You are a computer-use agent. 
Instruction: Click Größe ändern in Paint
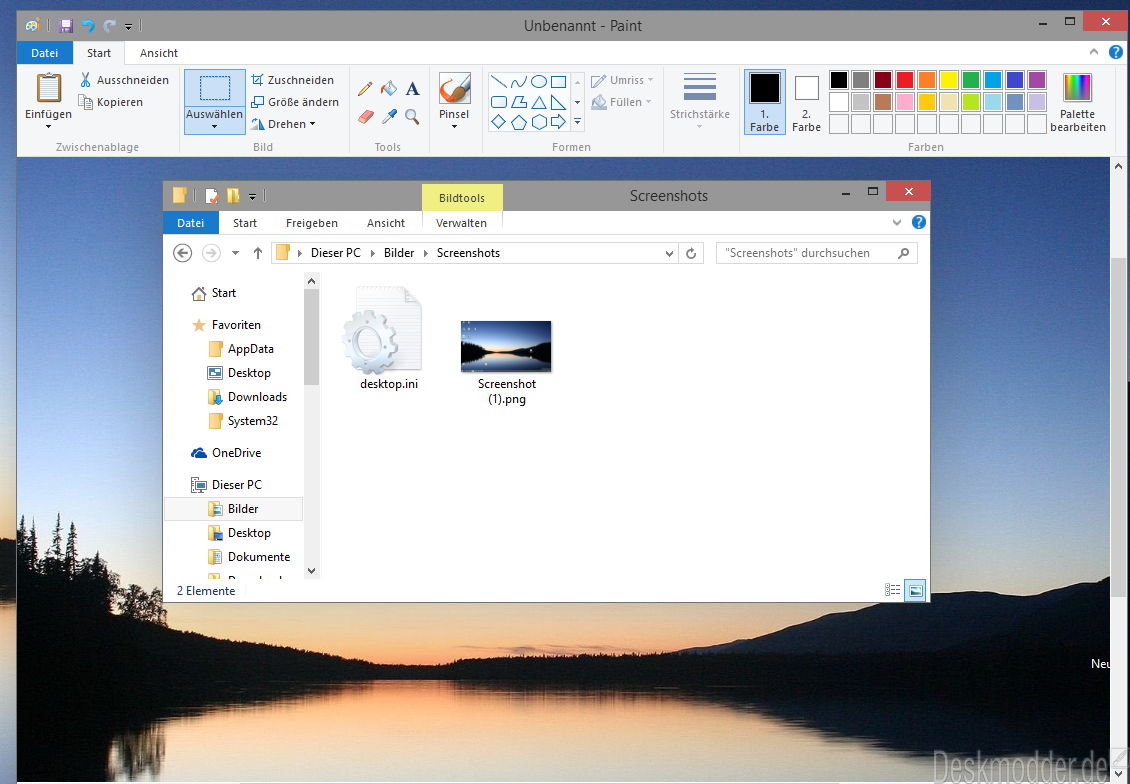(x=295, y=102)
